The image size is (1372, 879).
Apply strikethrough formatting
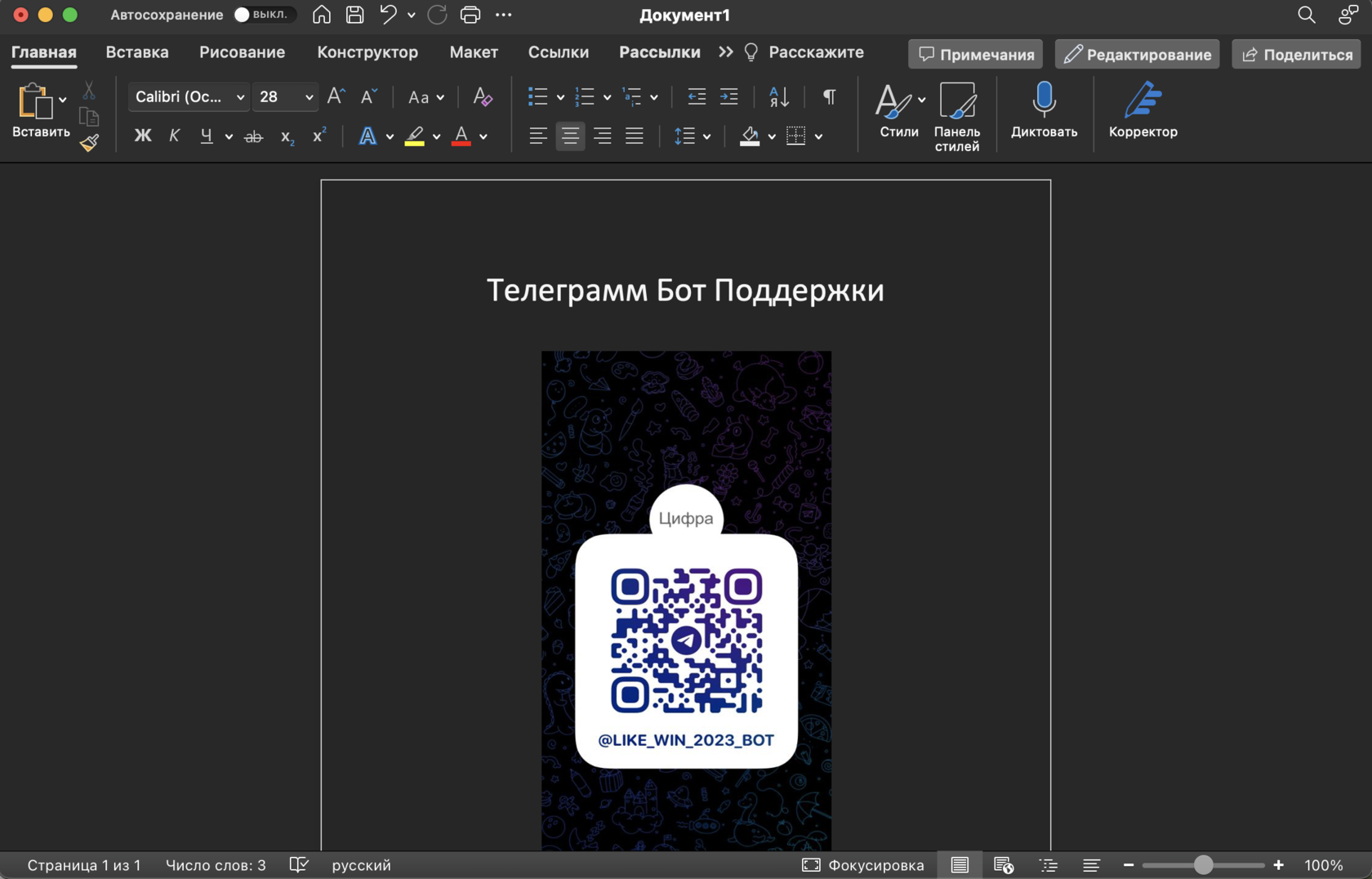point(254,136)
